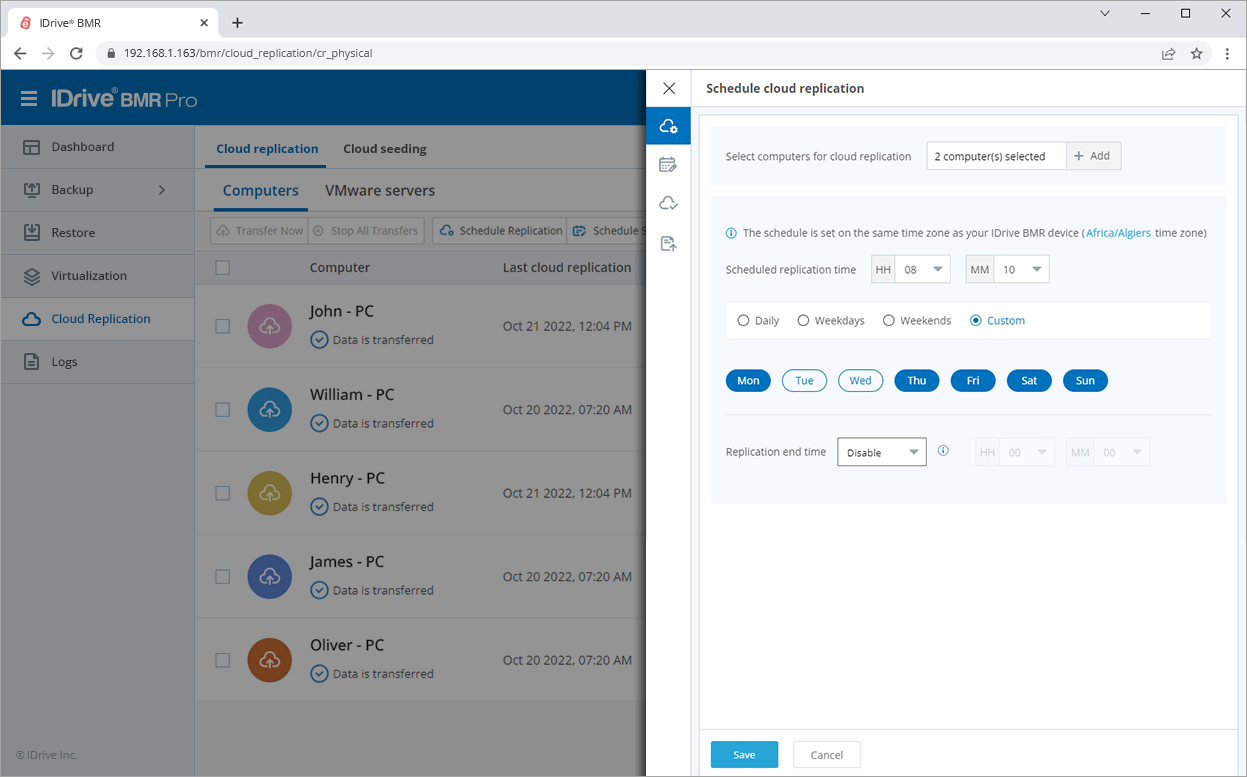Open the VMware servers tab
This screenshot has width=1247, height=777.
tap(380, 190)
